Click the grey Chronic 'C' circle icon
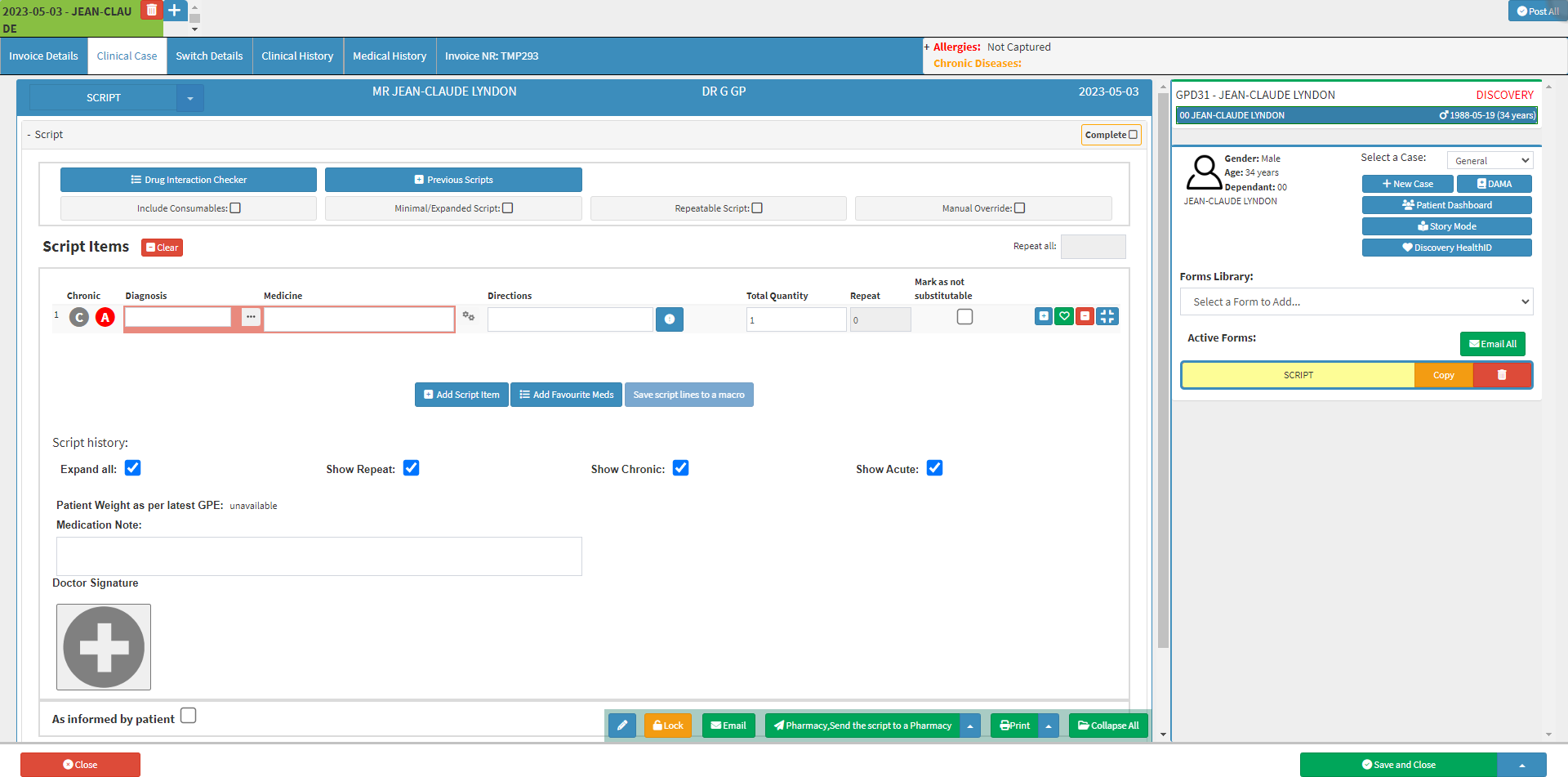The width and height of the screenshot is (1568, 777). click(79, 317)
